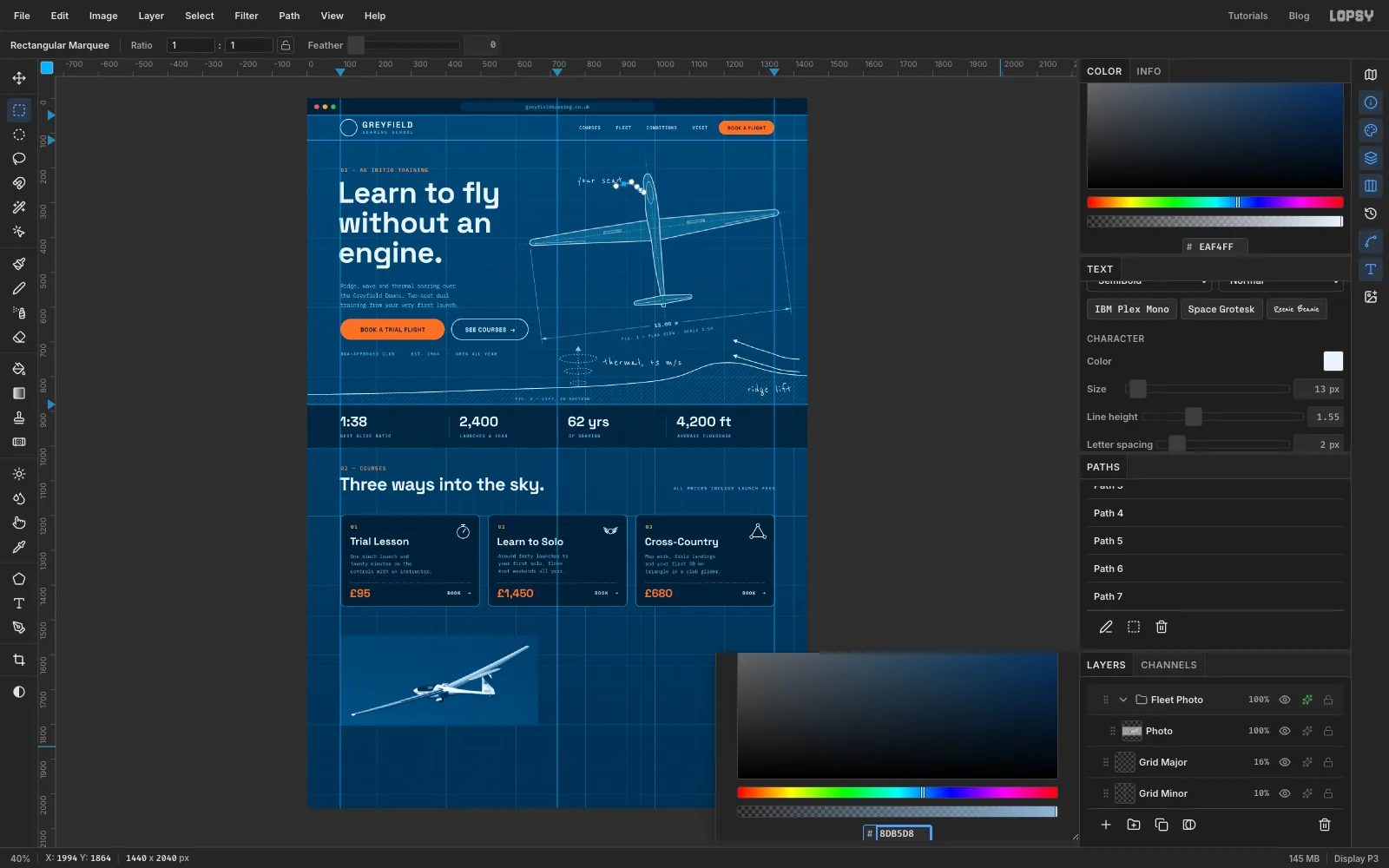This screenshot has height=868, width=1389.
Task: Toggle effects on Fleet Photo group
Action: click(1307, 700)
